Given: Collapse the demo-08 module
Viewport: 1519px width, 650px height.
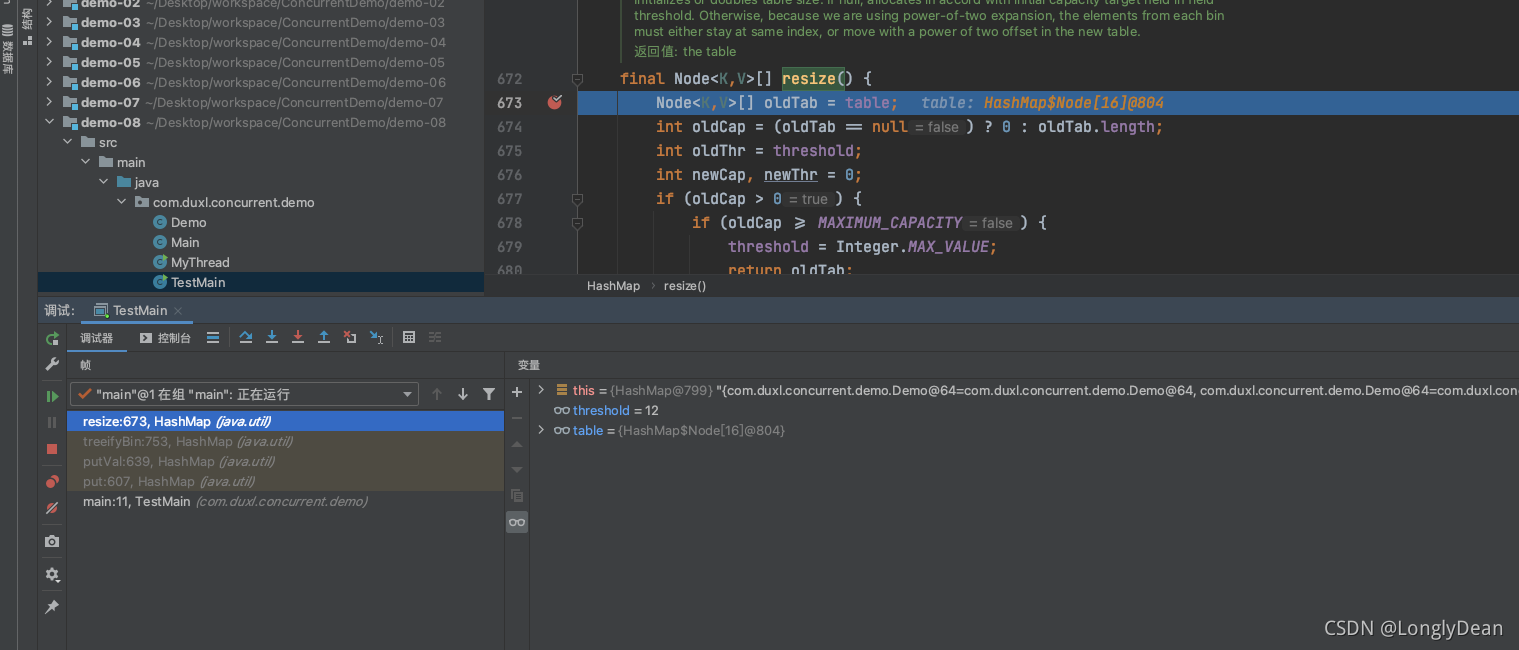Looking at the screenshot, I should click(x=50, y=122).
